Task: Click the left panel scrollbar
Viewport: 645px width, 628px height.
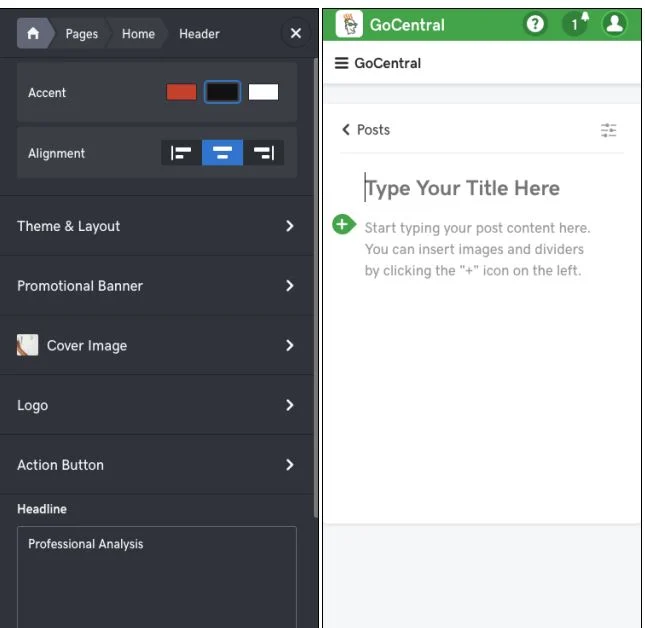Action: 316,288
